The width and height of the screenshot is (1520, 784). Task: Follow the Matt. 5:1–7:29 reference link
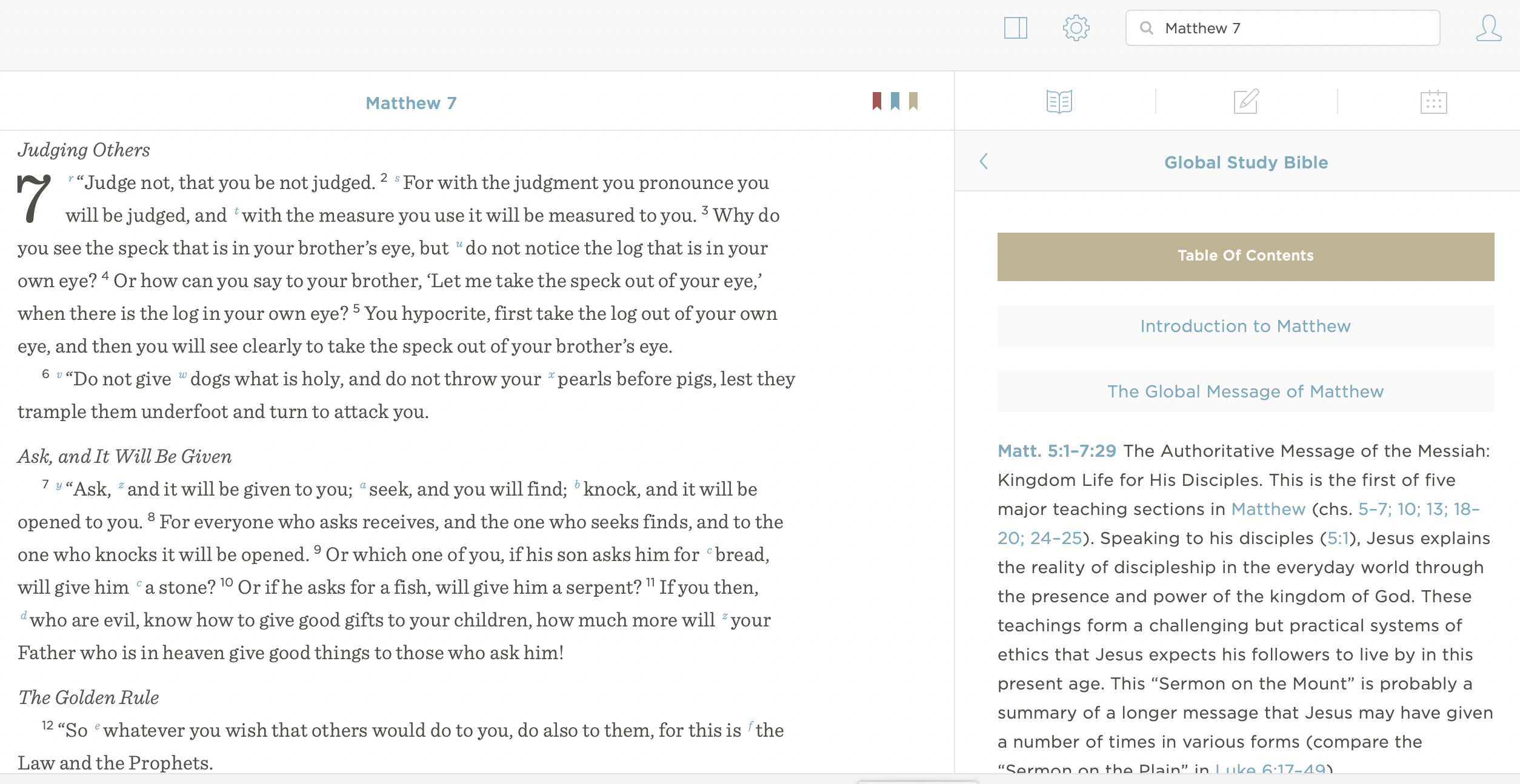tap(1058, 451)
